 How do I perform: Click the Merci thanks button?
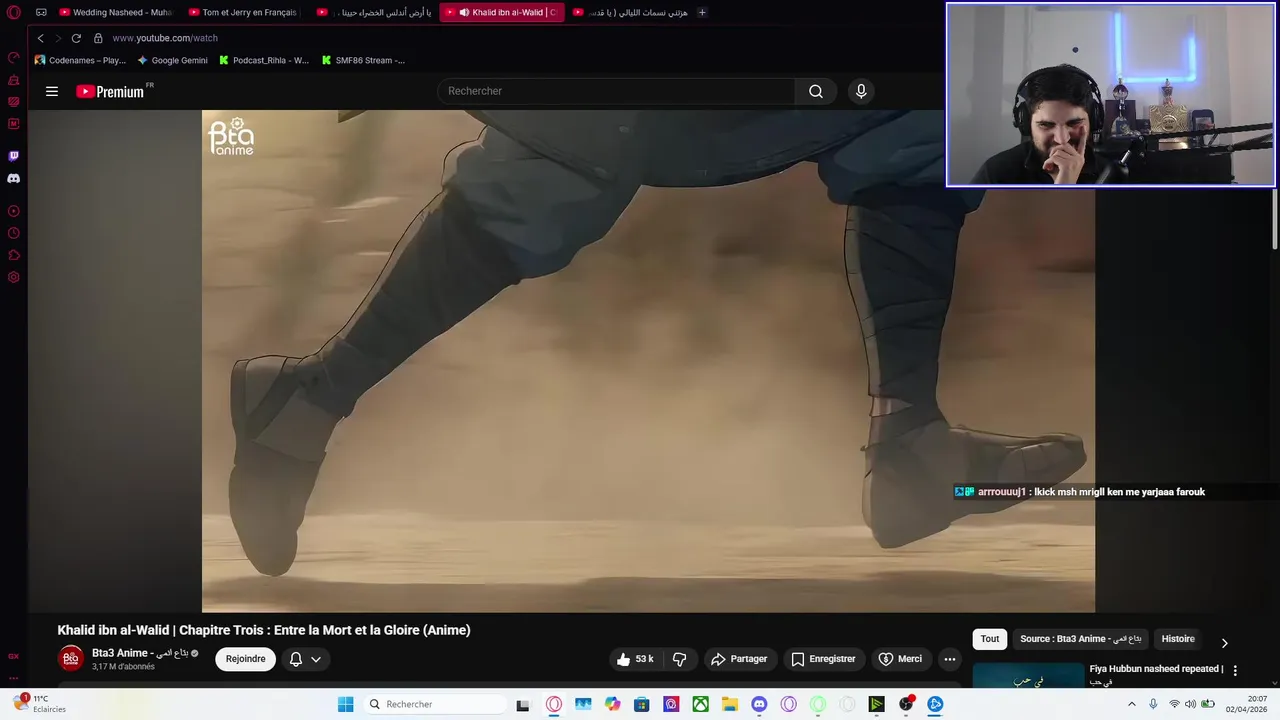coord(900,659)
